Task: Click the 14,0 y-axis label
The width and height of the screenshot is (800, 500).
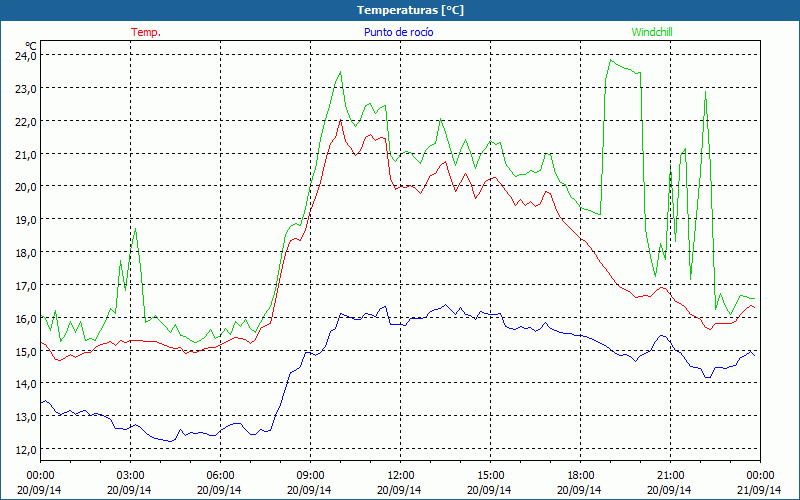Action: tap(26, 384)
